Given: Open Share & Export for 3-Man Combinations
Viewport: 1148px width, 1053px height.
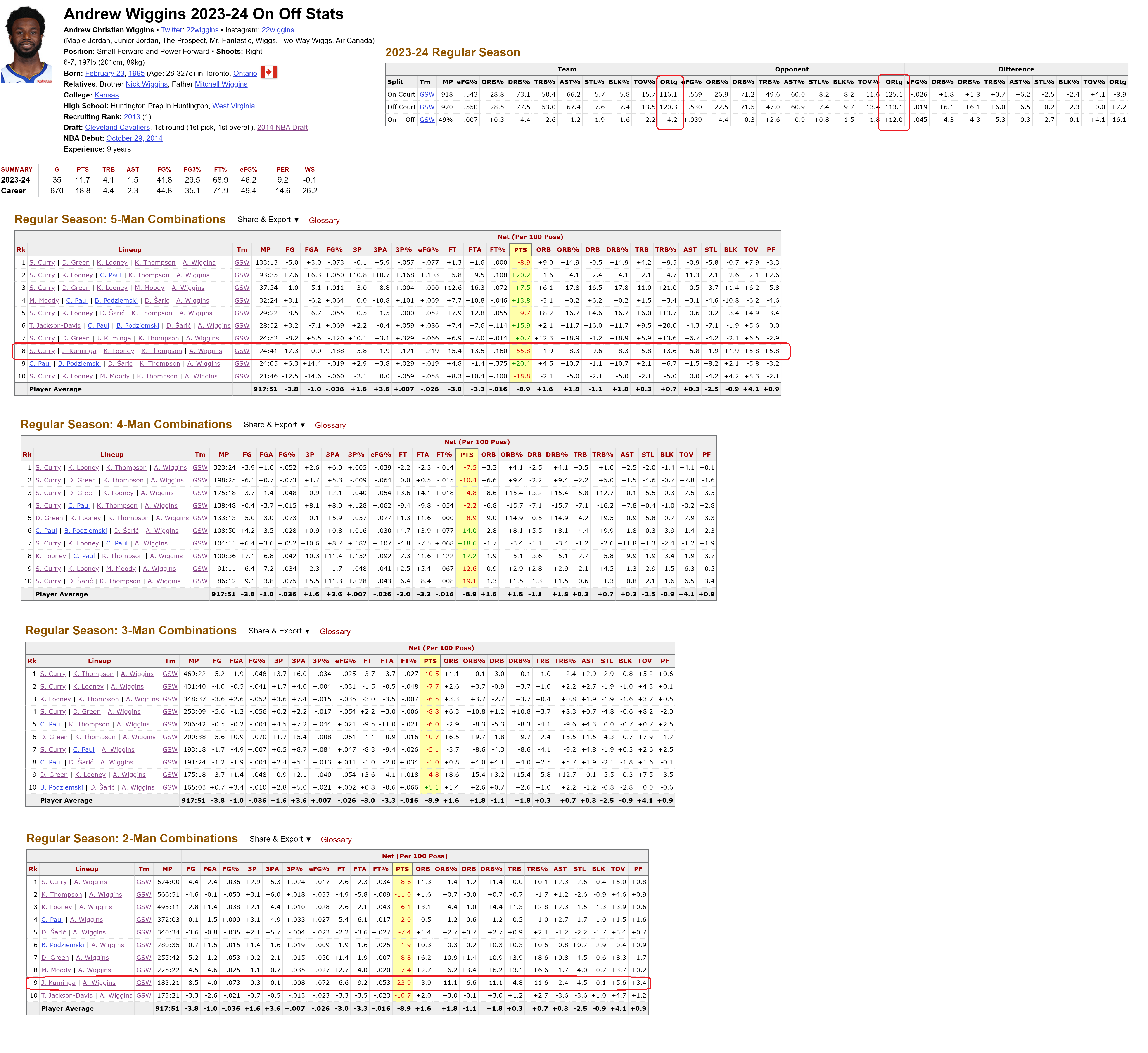Looking at the screenshot, I should pyautogui.click(x=279, y=631).
